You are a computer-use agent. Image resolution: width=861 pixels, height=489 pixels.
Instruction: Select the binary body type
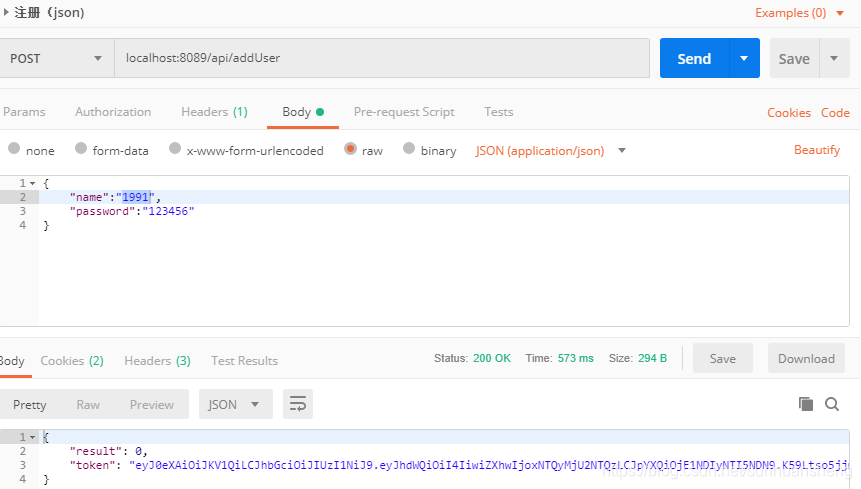409,149
